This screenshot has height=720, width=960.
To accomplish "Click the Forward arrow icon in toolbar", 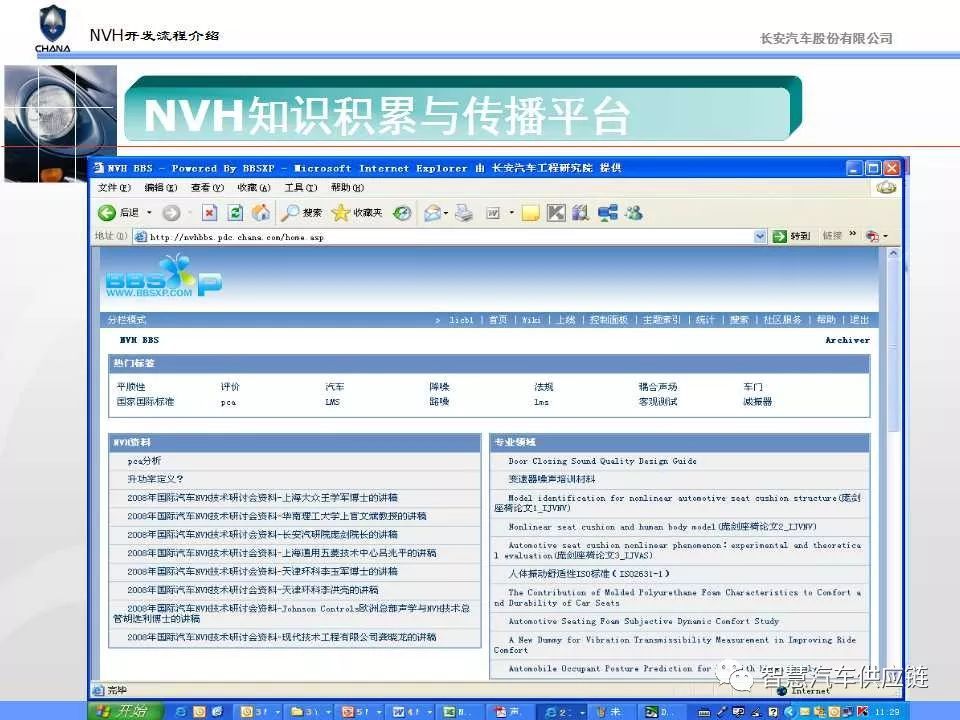I will click(x=171, y=213).
